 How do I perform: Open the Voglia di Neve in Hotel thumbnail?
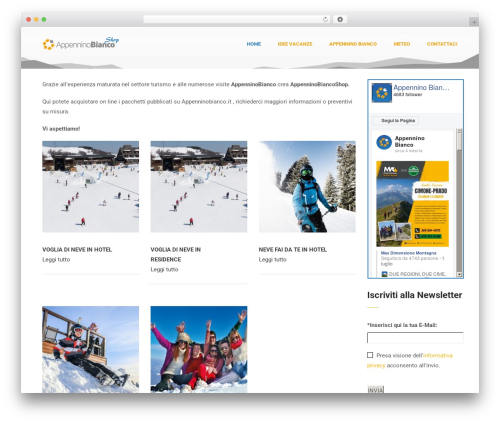pos(90,187)
